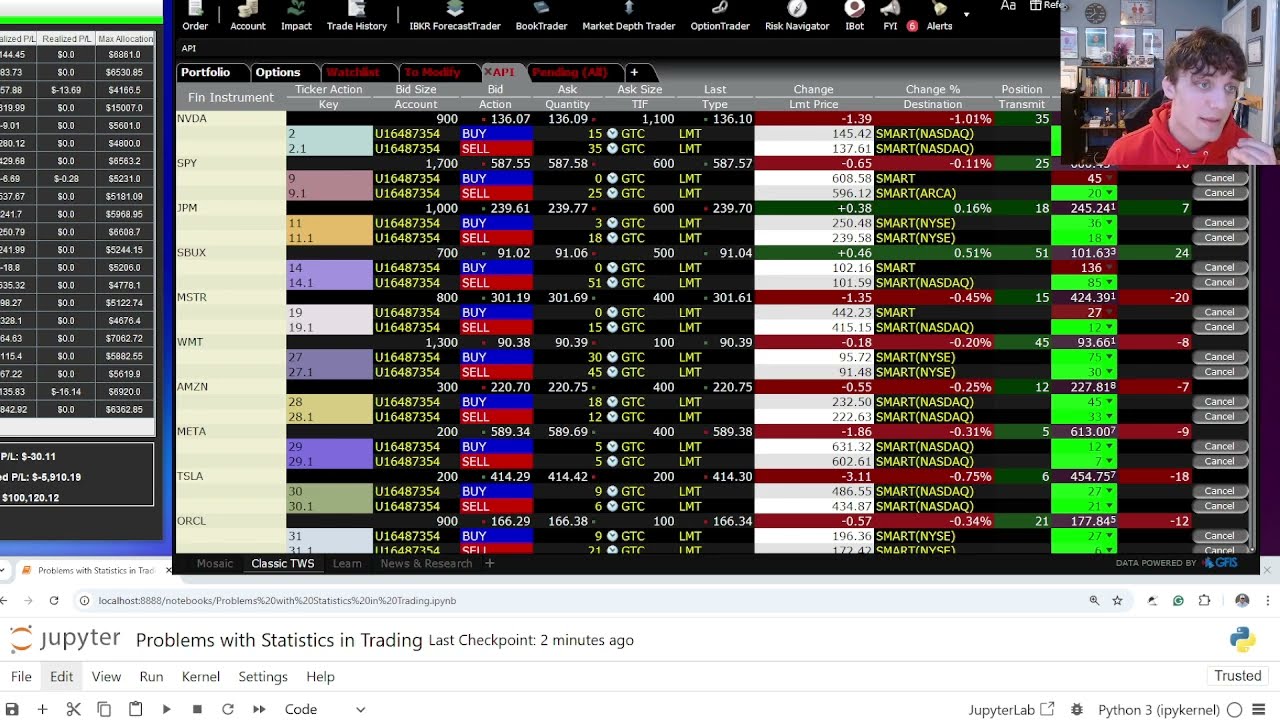Switch to the Options tab

coord(278,72)
